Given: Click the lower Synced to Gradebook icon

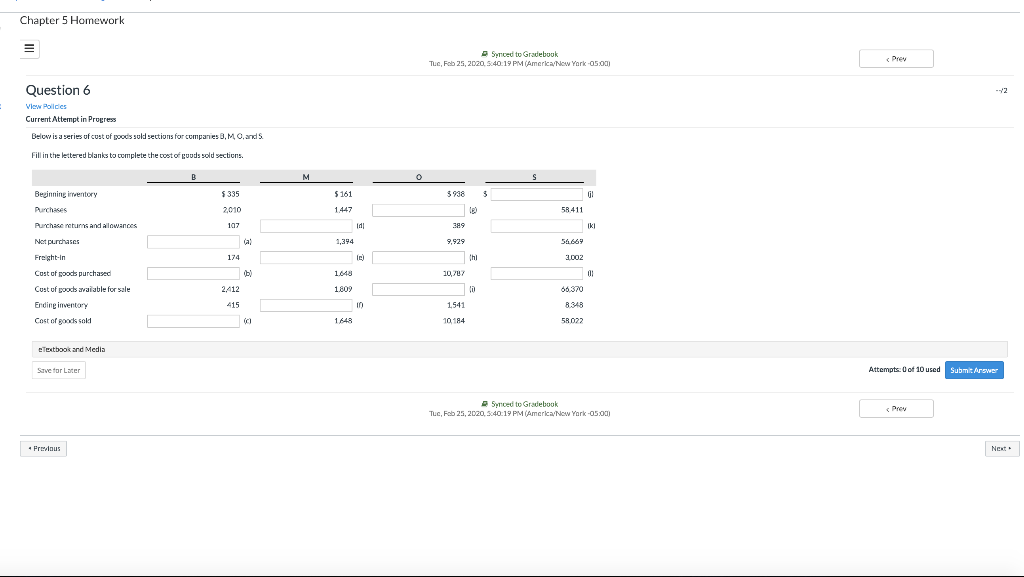Looking at the screenshot, I should (487, 403).
